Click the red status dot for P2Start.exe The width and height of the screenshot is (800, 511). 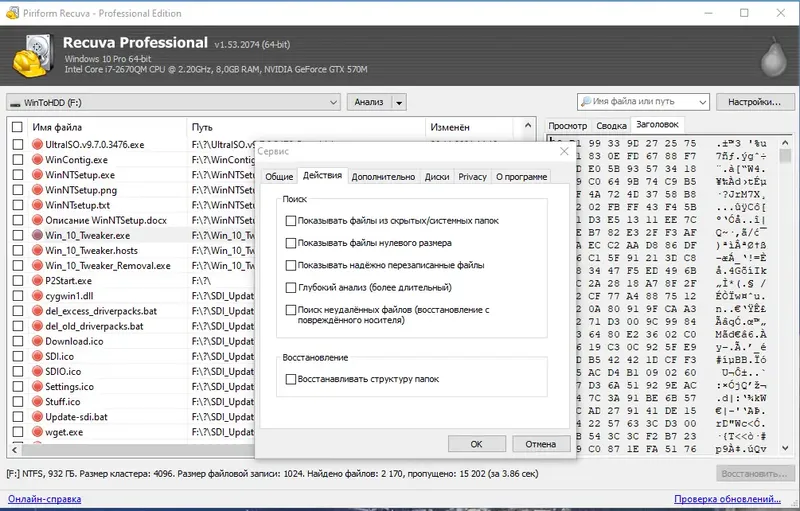click(x=37, y=280)
